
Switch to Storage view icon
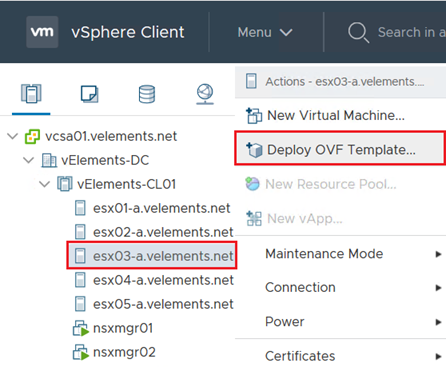pos(147,94)
